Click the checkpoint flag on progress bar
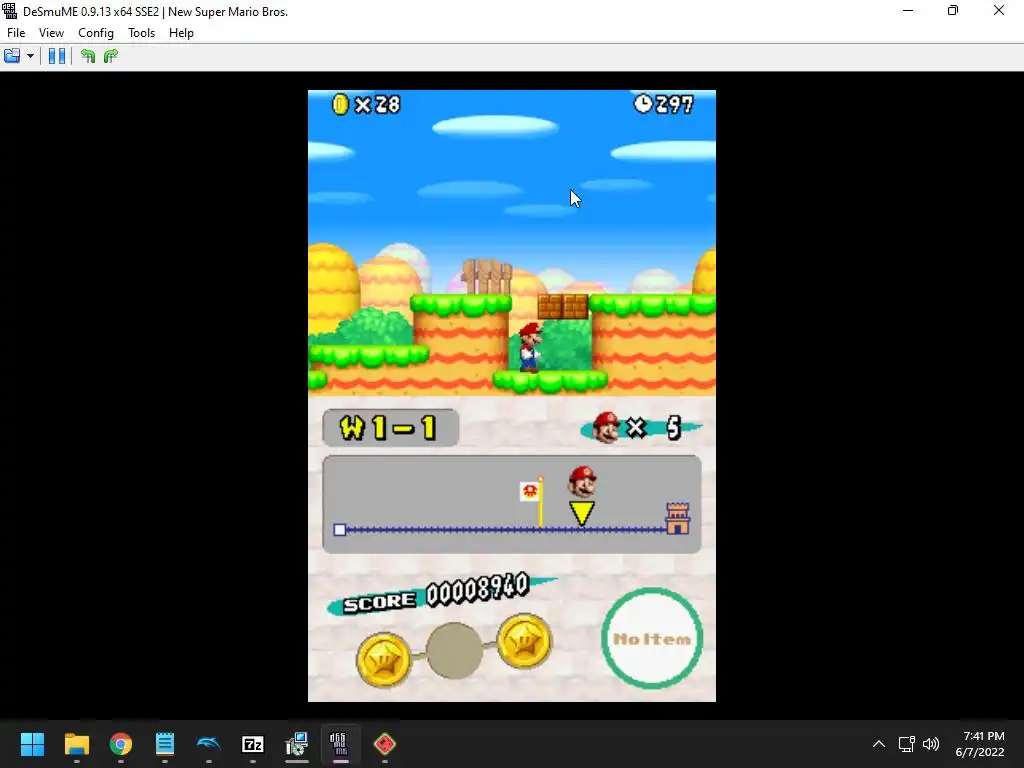 (533, 500)
